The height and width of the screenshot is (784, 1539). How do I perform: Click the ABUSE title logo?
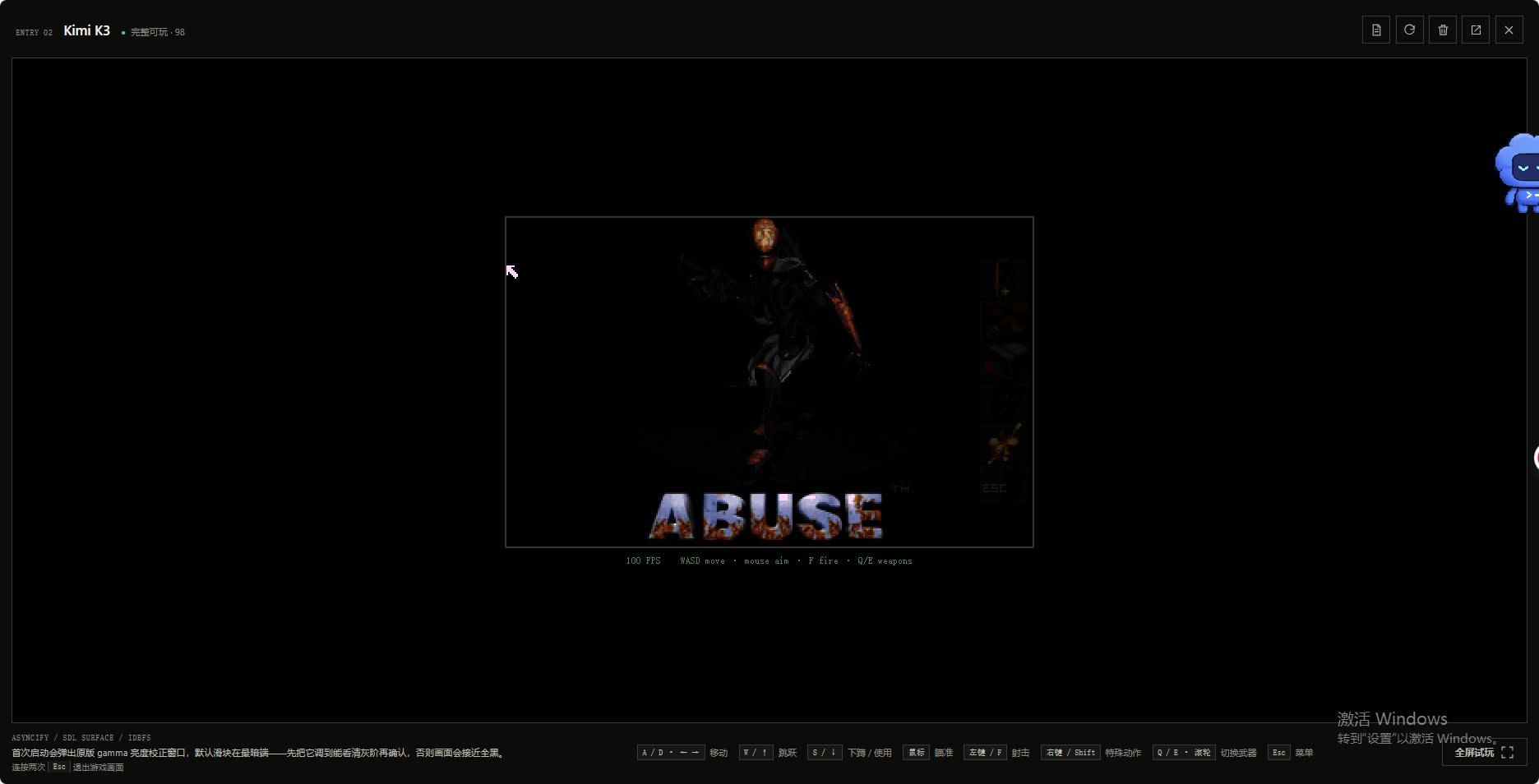(x=766, y=516)
